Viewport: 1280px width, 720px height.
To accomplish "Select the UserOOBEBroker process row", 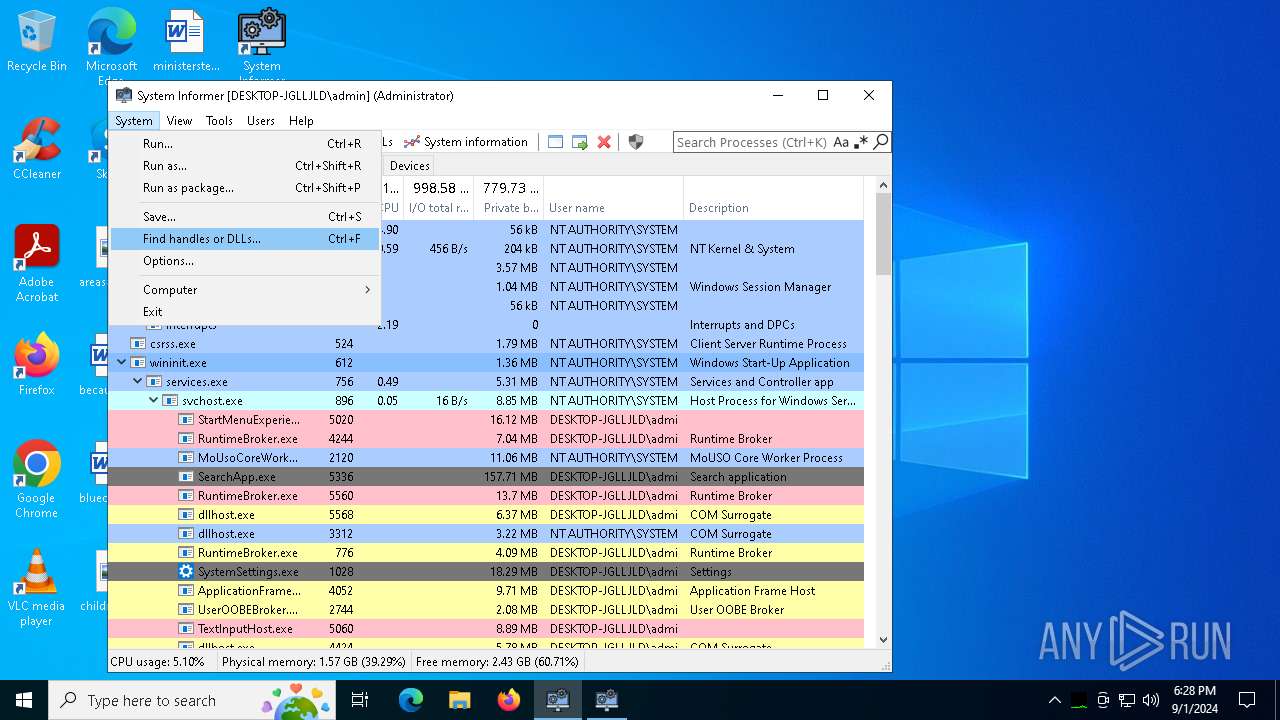I will coord(486,610).
